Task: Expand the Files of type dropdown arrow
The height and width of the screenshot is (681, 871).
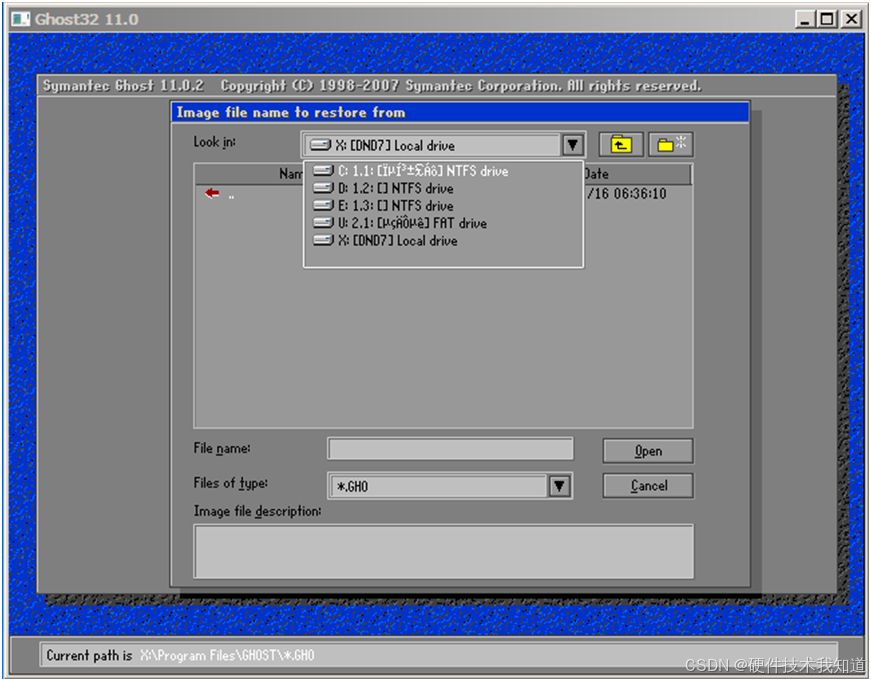Action: pyautogui.click(x=559, y=487)
